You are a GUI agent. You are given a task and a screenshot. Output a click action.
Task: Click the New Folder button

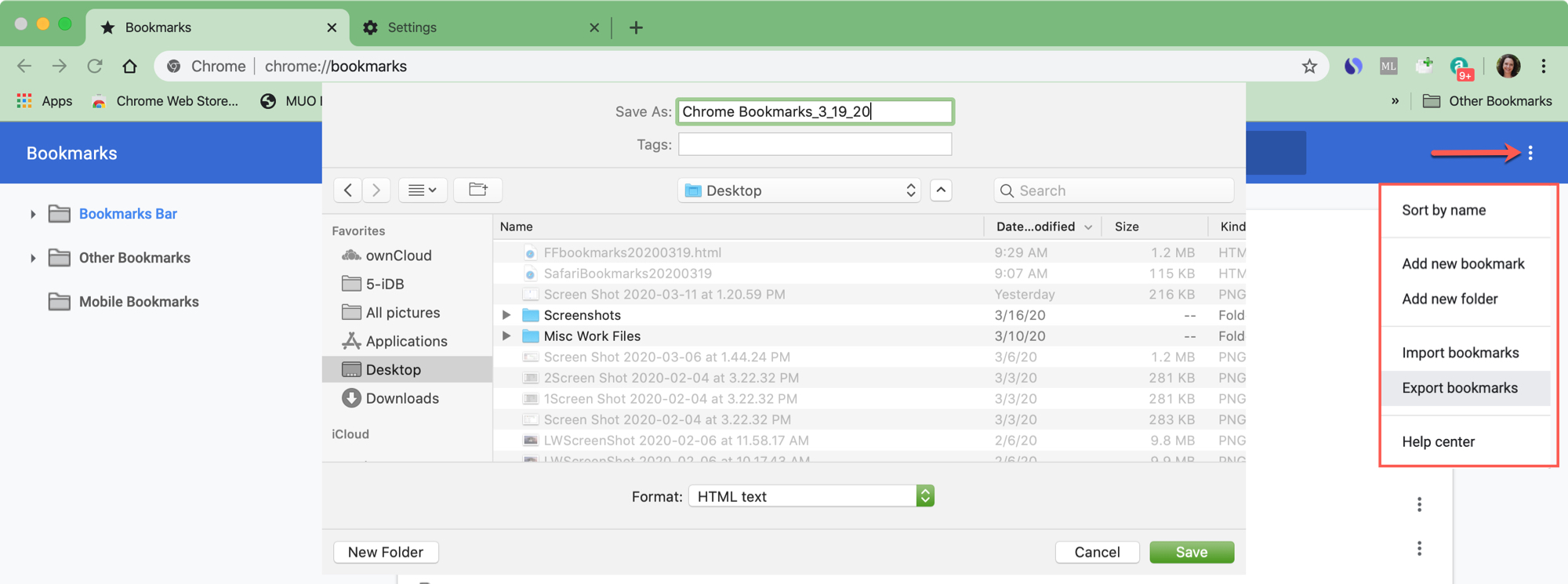click(386, 552)
